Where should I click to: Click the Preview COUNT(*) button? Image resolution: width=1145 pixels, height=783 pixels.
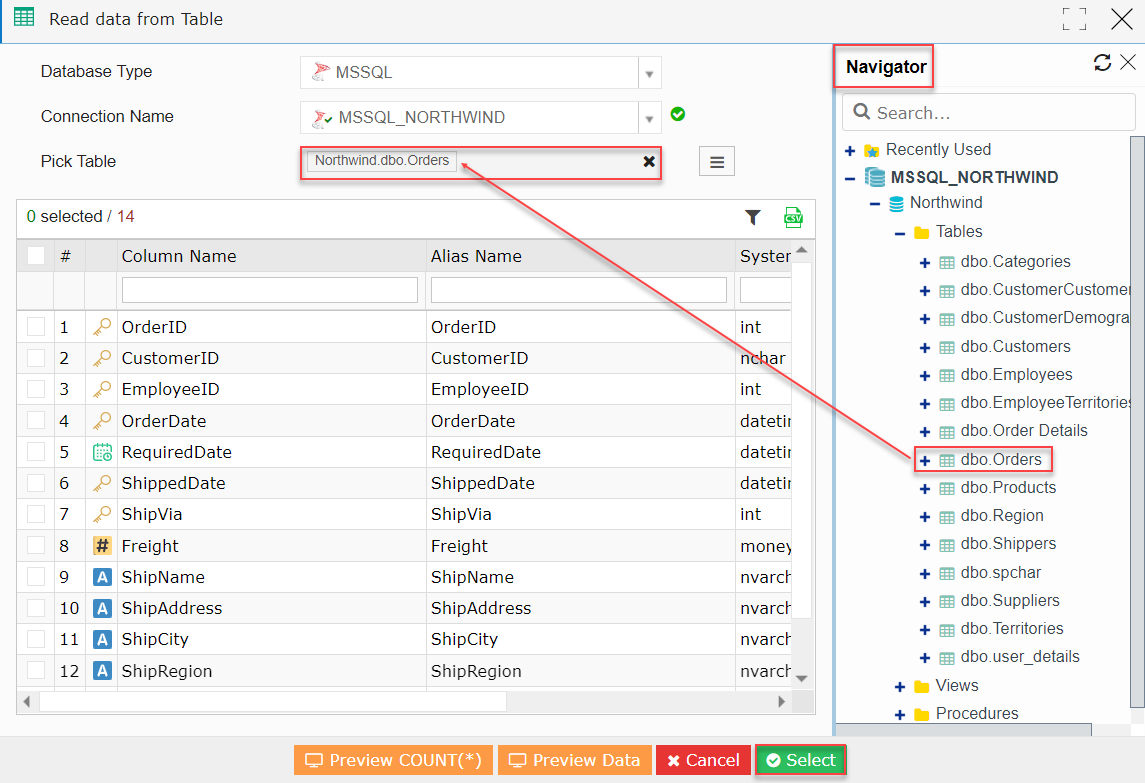(394, 760)
